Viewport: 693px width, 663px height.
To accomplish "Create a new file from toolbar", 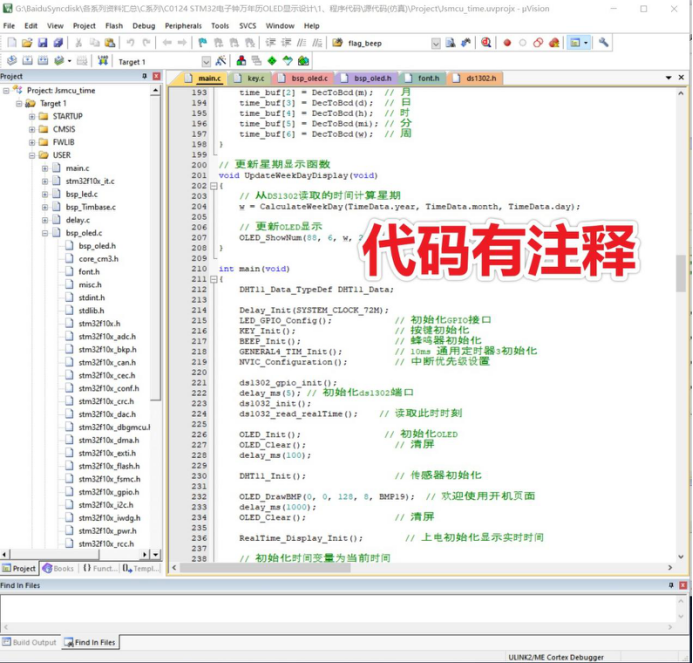I will pyautogui.click(x=12, y=42).
